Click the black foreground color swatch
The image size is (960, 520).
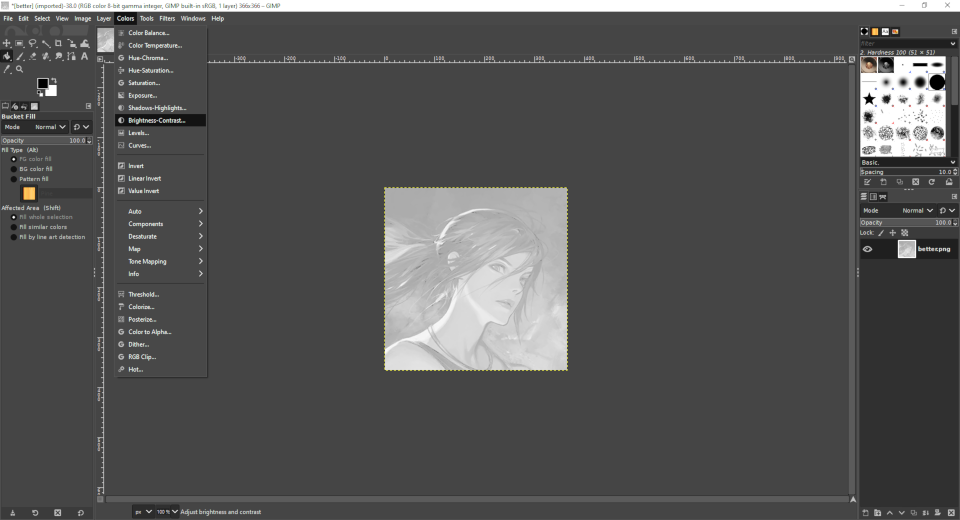pyautogui.click(x=43, y=84)
